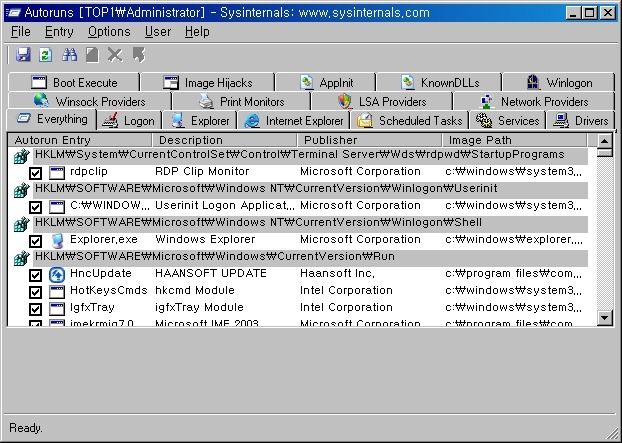Switch to the KnownDLLs tab
622x443 pixels.
tap(439, 82)
